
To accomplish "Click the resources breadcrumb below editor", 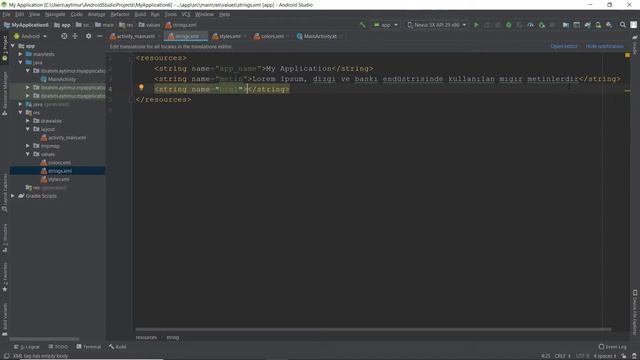I will [146, 338].
